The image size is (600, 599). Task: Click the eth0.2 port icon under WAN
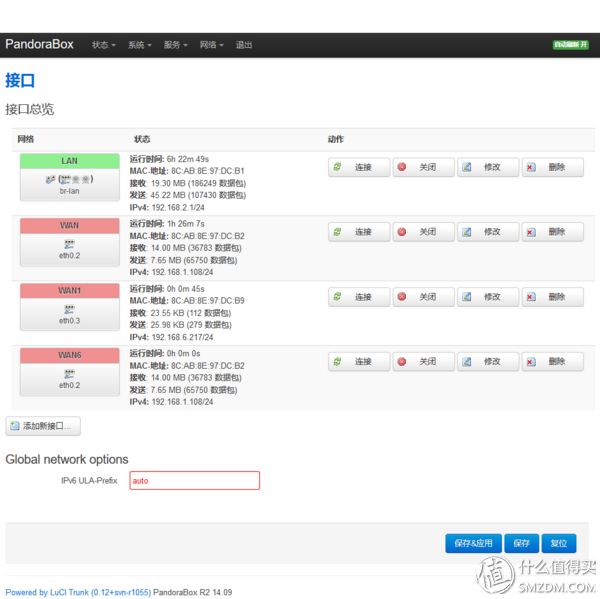pyautogui.click(x=69, y=244)
